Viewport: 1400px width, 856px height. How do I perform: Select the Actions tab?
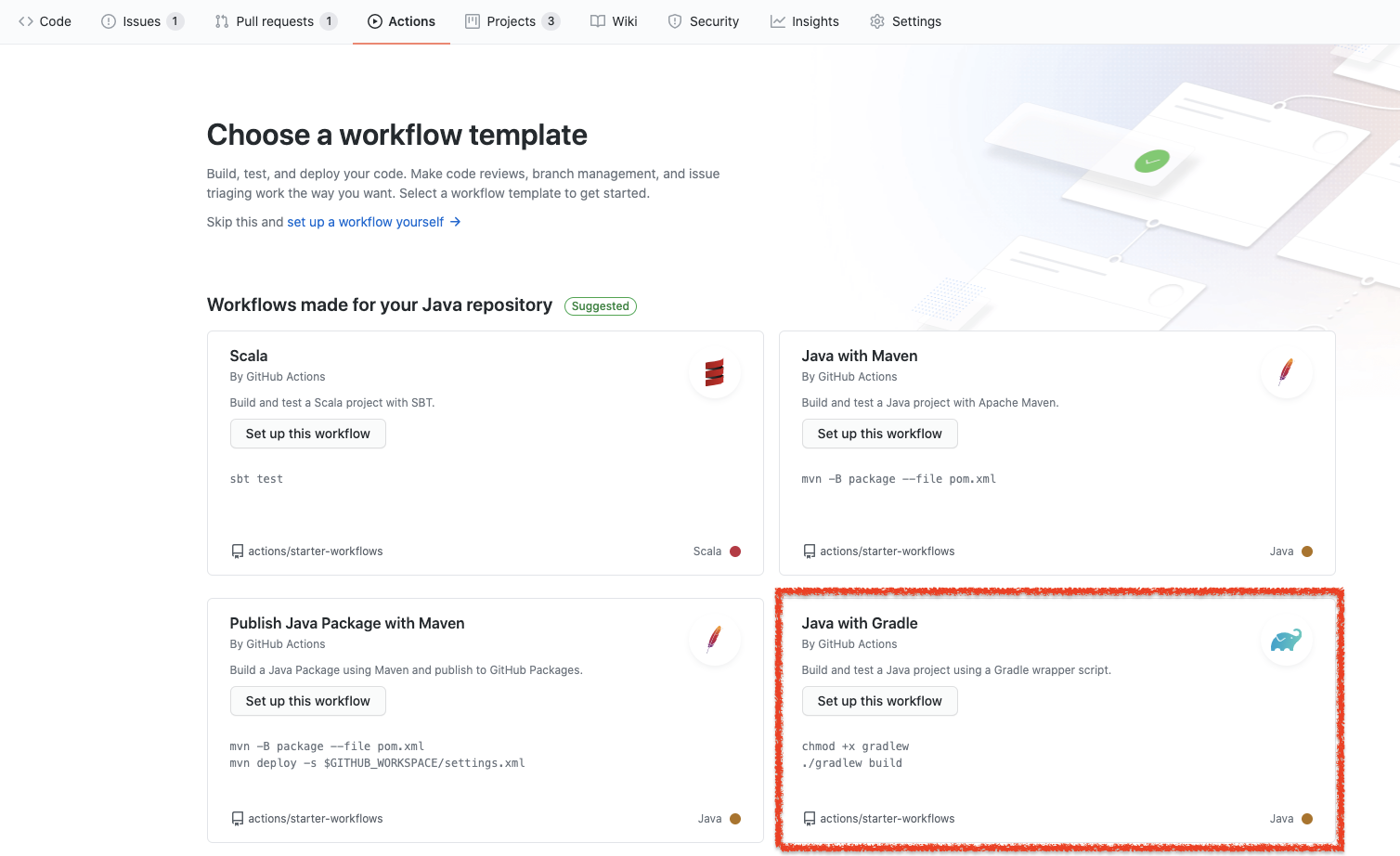point(401,21)
